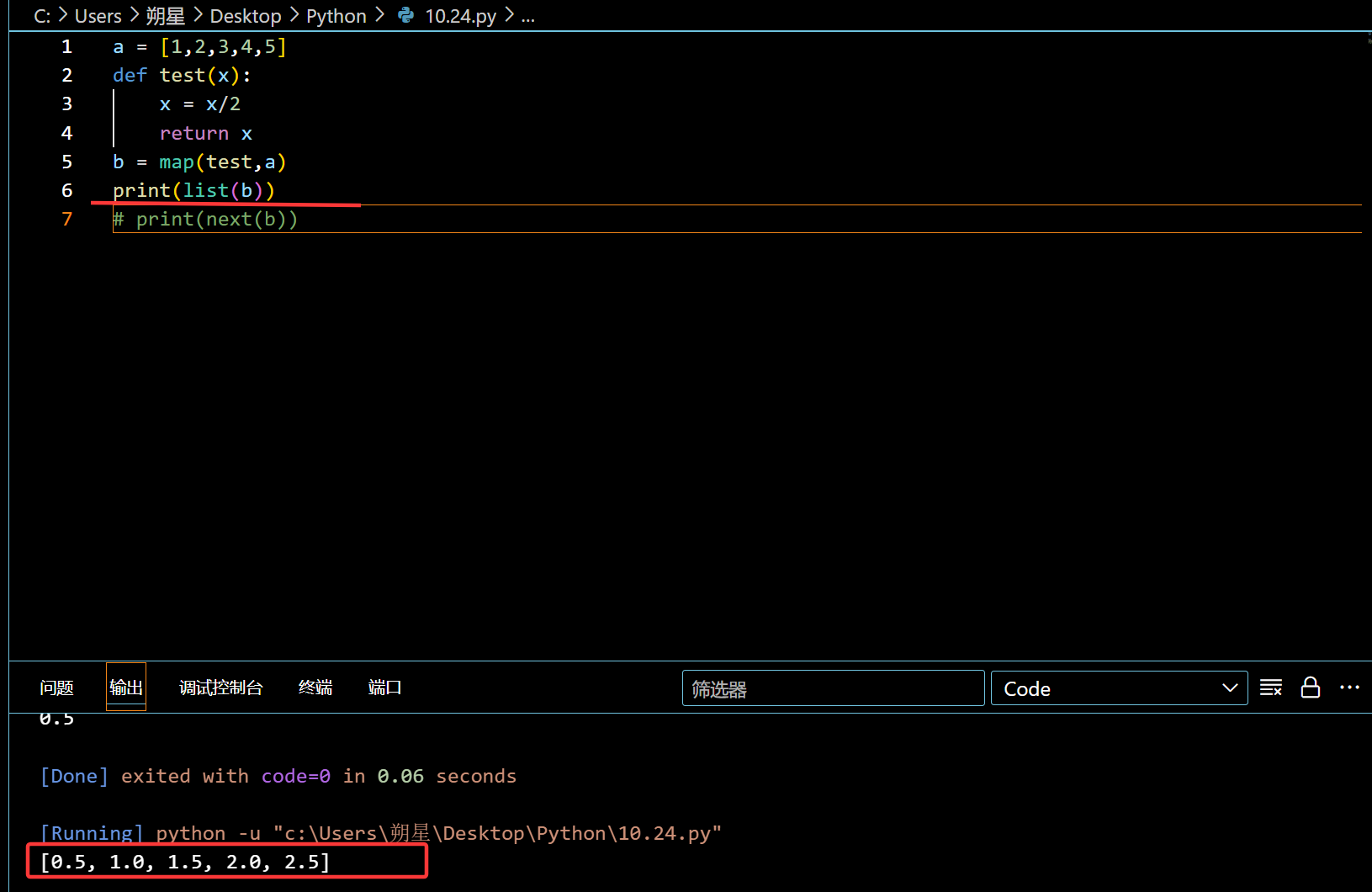Image resolution: width=1372 pixels, height=892 pixels.
Task: Click the 朔星 user folder breadcrumb
Action: tap(165, 16)
